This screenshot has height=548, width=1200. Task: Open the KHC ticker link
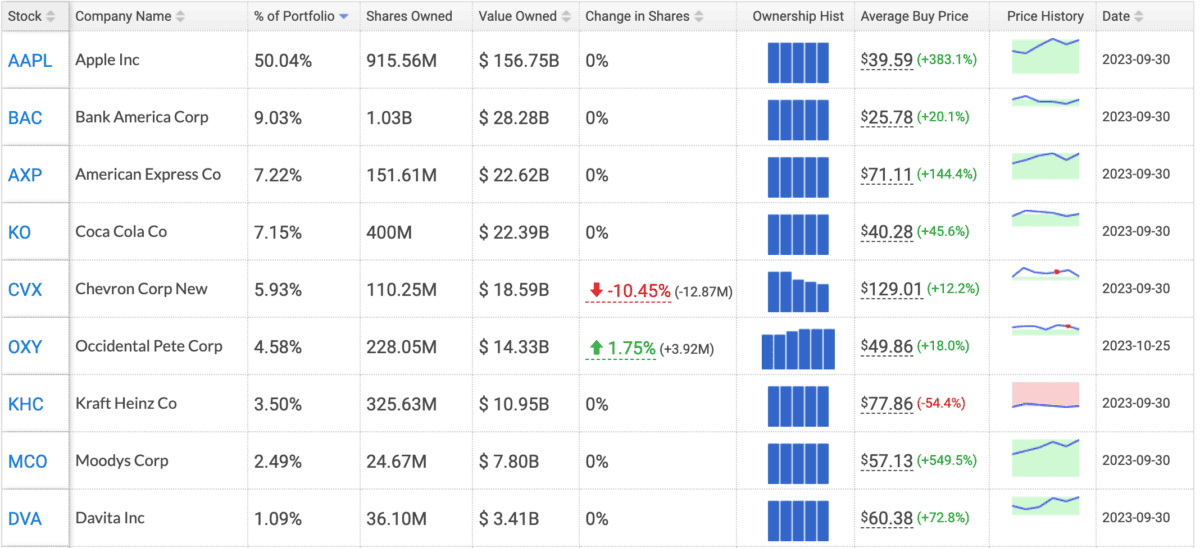point(26,404)
